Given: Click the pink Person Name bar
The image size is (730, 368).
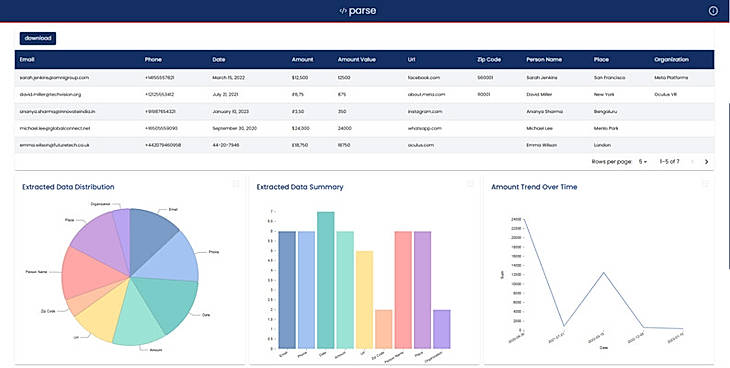Looking at the screenshot, I should coord(403,290).
